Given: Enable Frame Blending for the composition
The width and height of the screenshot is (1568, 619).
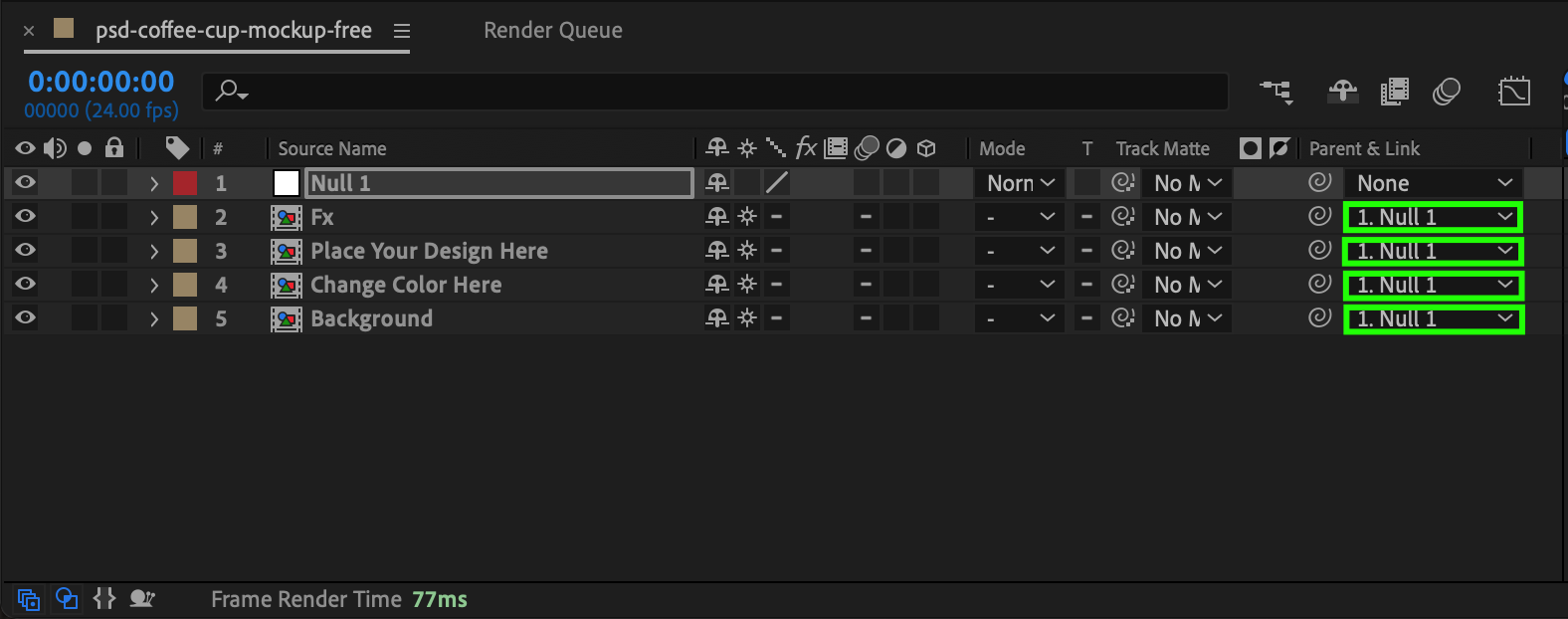Looking at the screenshot, I should (x=1394, y=93).
